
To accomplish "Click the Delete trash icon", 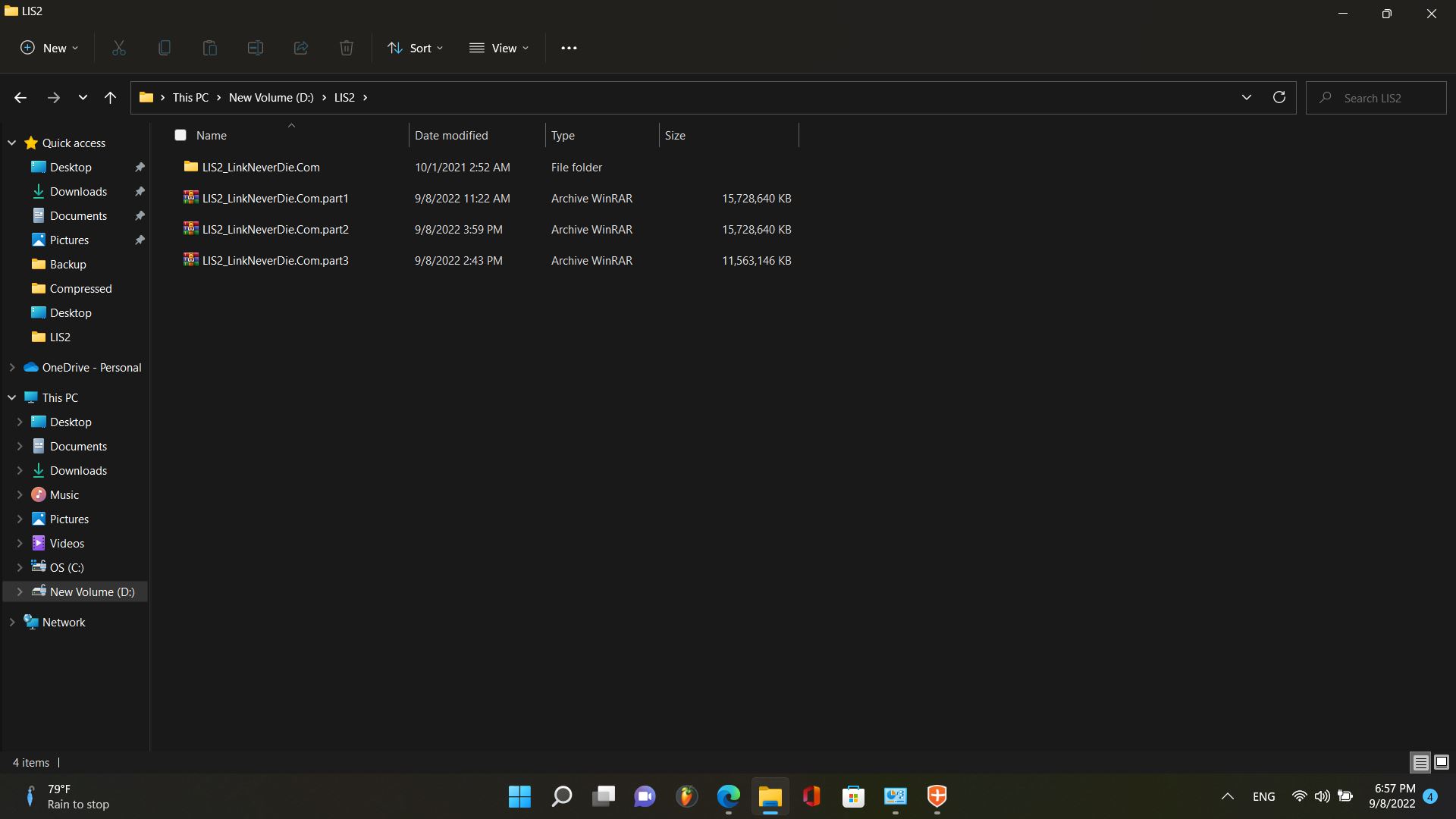I will point(347,48).
